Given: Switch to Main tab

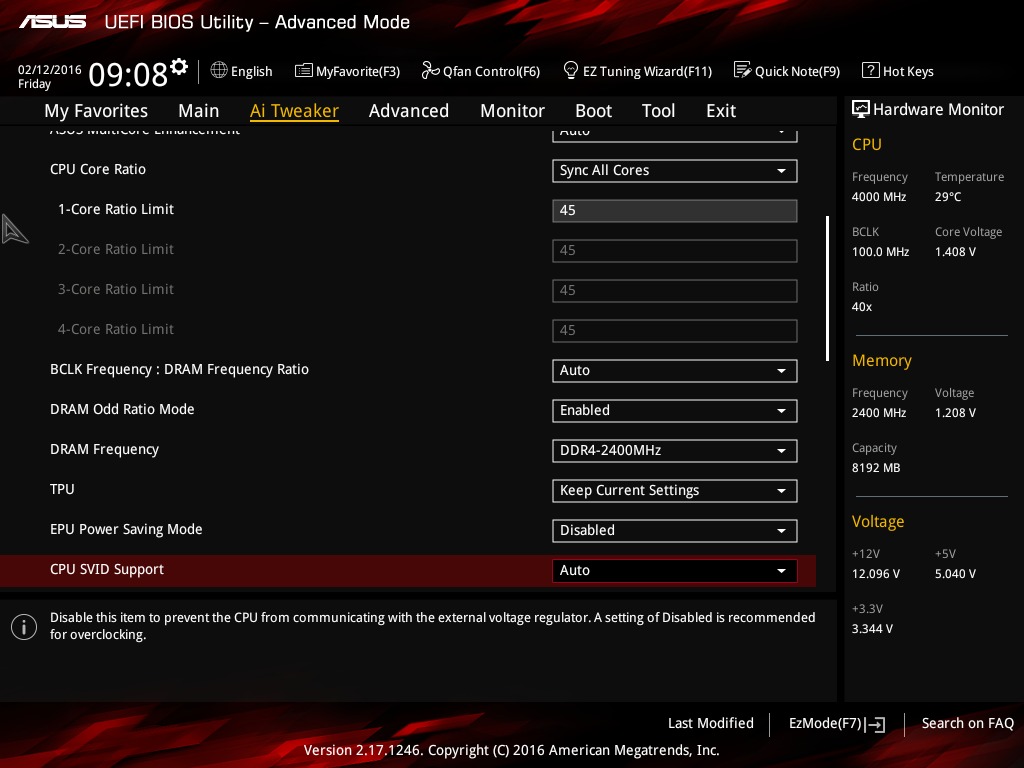Looking at the screenshot, I should pyautogui.click(x=199, y=111).
